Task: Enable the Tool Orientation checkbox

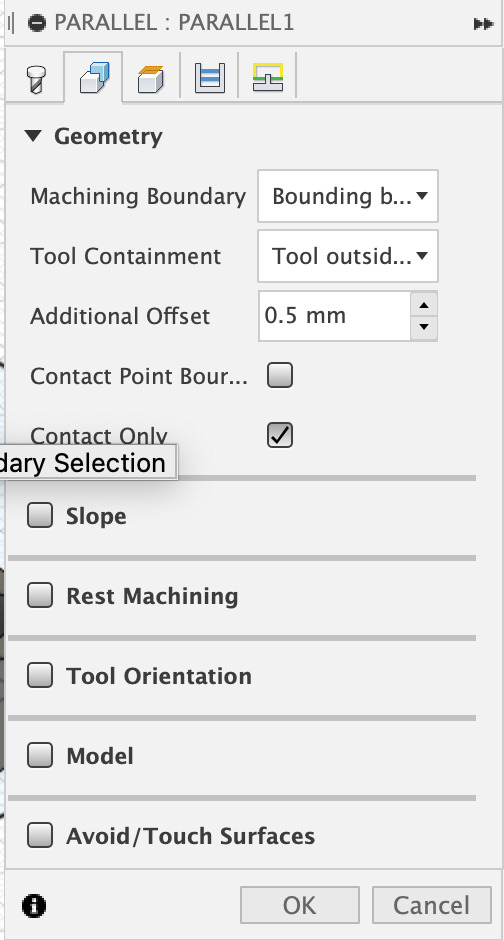Action: (40, 676)
